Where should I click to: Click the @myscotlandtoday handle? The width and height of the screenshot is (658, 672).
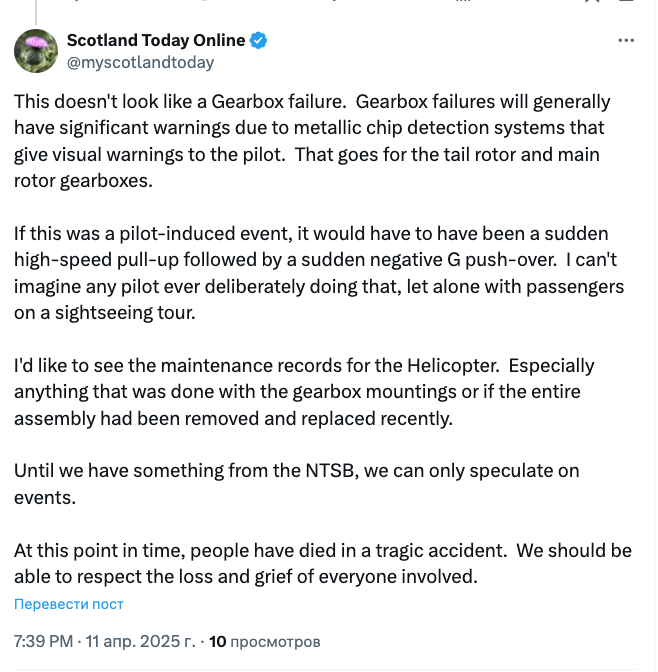click(140, 63)
